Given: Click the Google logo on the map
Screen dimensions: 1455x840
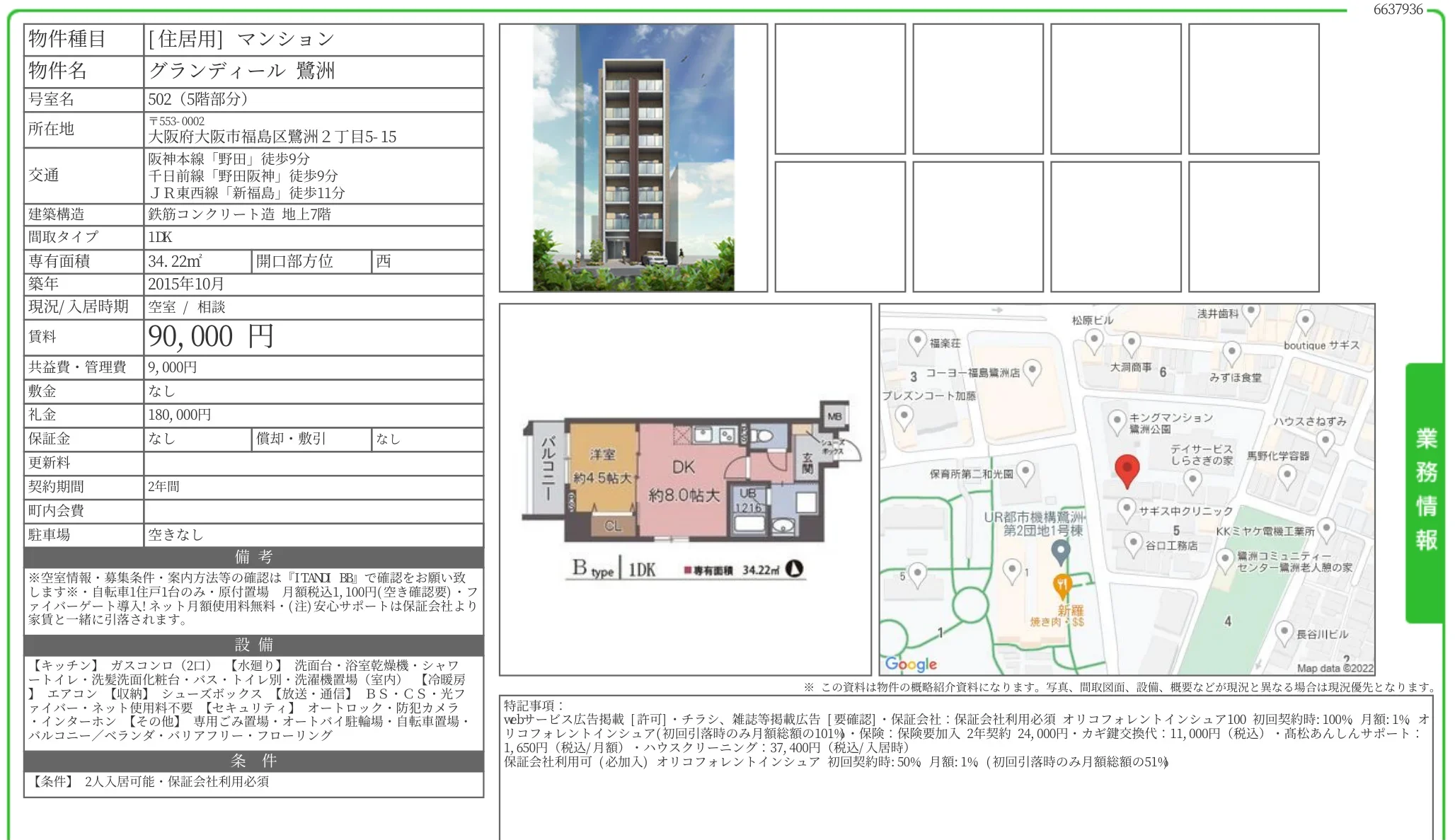Looking at the screenshot, I should pos(911,664).
